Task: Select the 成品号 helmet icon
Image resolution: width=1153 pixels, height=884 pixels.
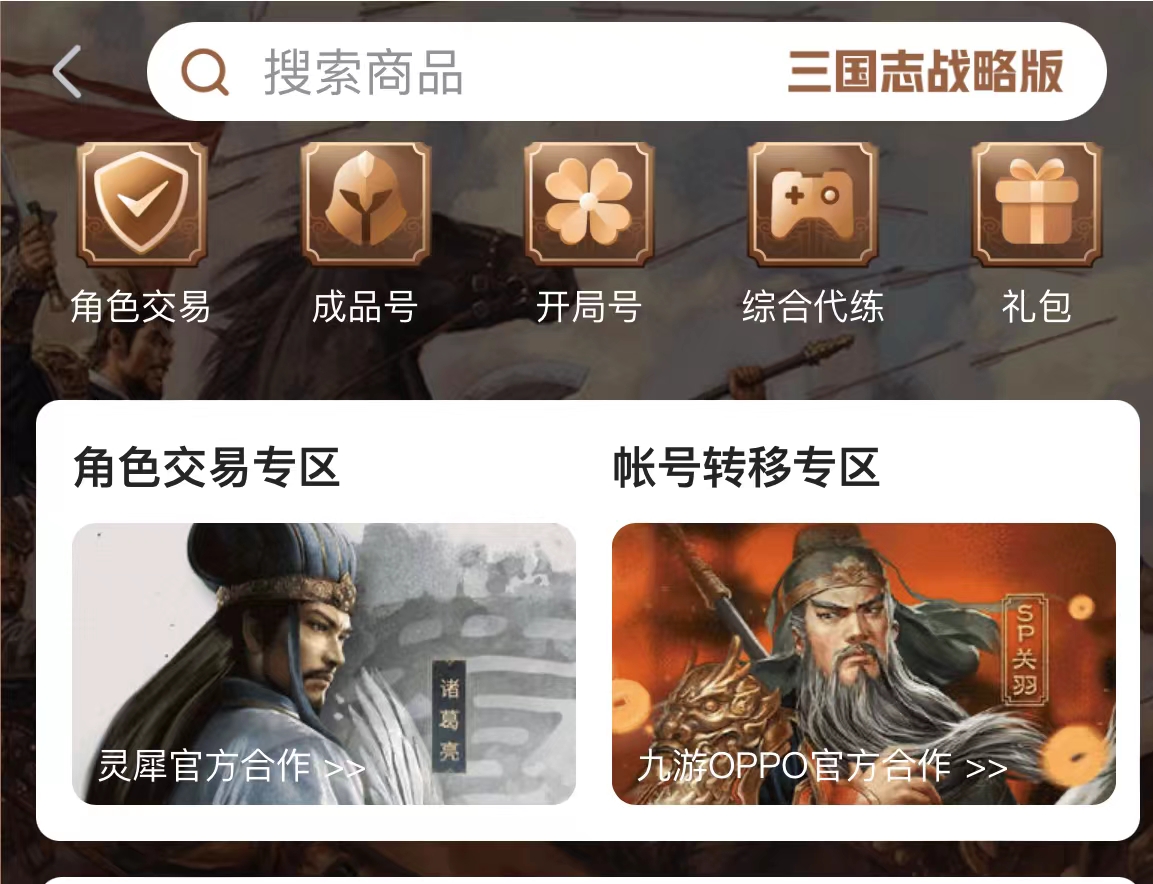Action: (365, 204)
